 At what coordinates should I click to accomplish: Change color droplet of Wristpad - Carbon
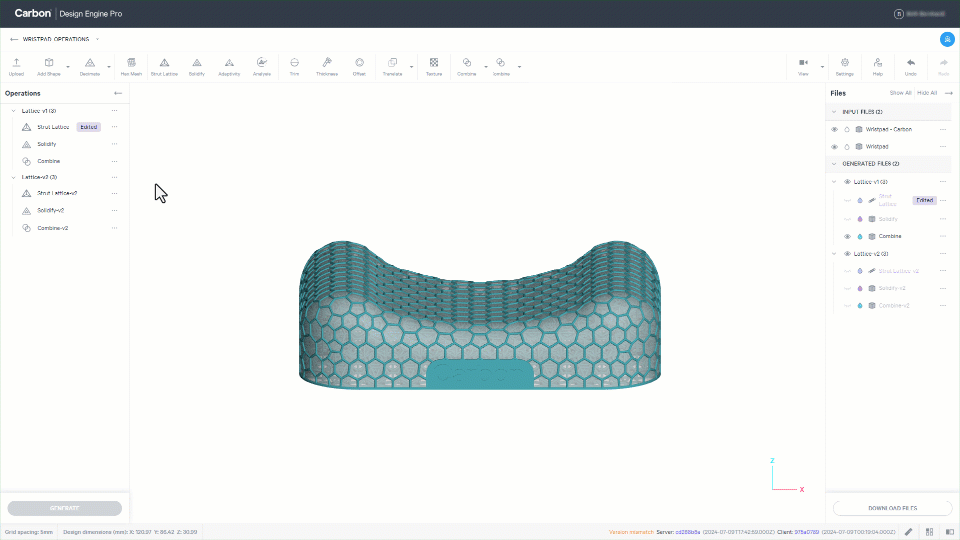tap(847, 130)
